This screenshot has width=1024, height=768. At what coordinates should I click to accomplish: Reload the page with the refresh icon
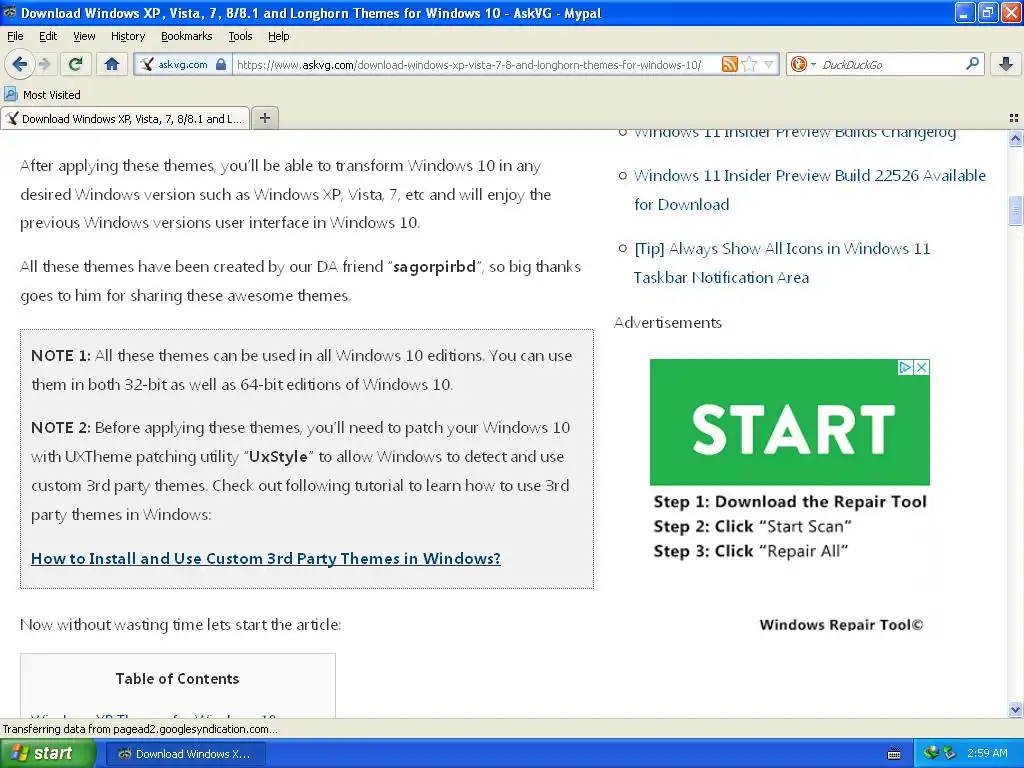pos(76,64)
